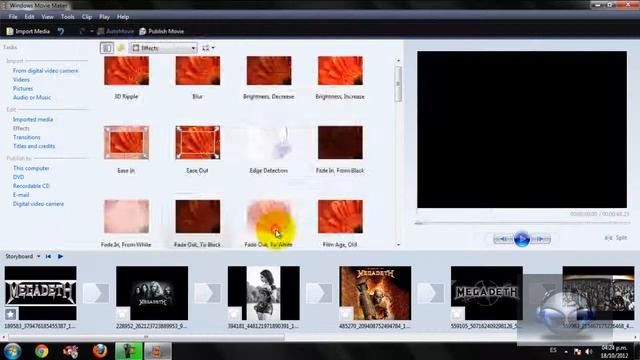Open the Clip menu
Image resolution: width=640 pixels, height=360 pixels.
[87, 17]
